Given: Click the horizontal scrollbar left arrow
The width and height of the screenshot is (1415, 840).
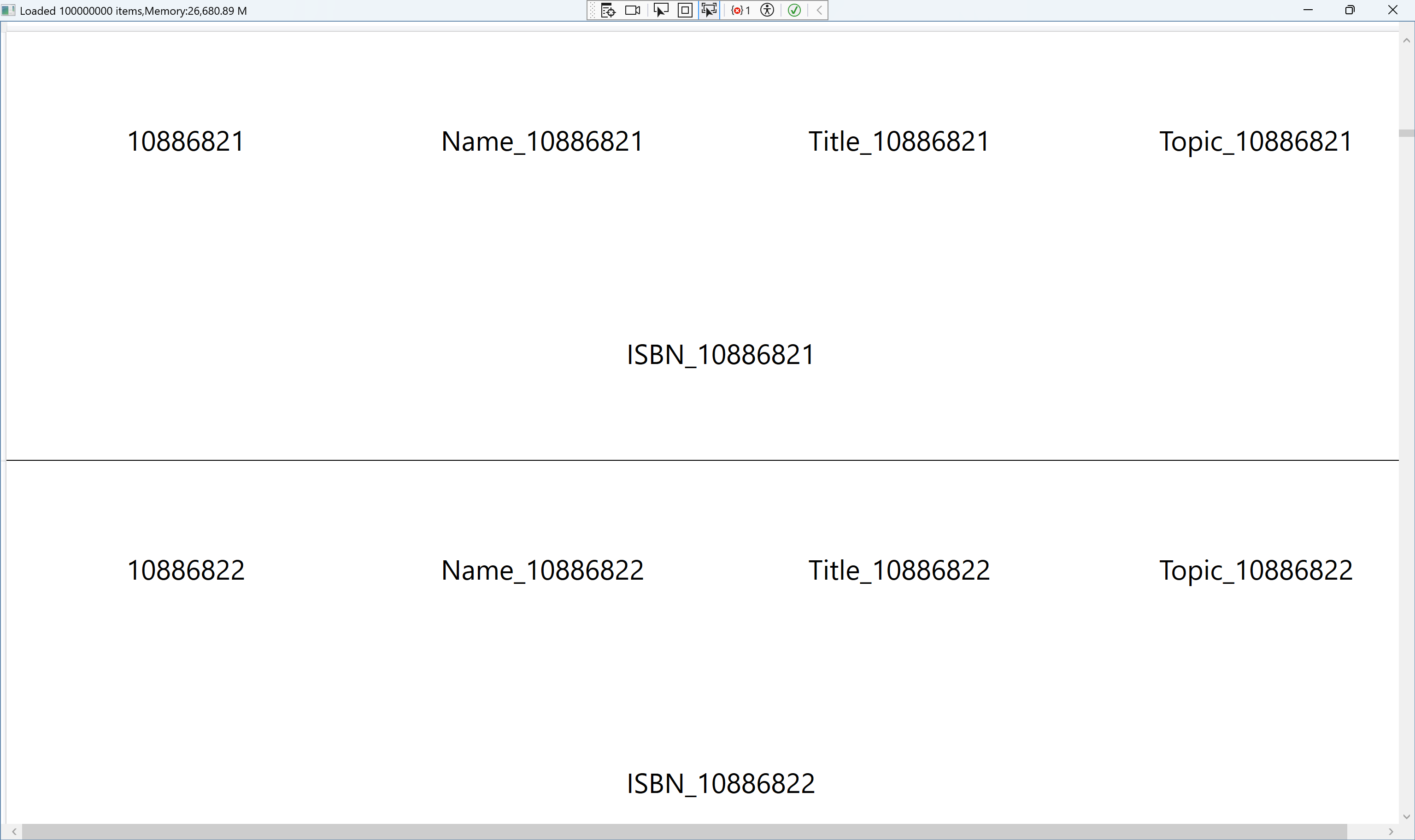Looking at the screenshot, I should tap(14, 832).
